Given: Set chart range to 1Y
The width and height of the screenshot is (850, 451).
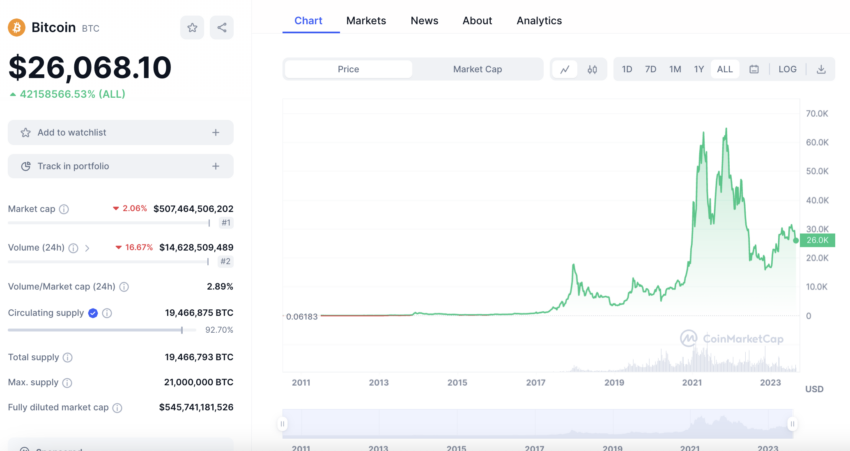Looking at the screenshot, I should click(699, 69).
